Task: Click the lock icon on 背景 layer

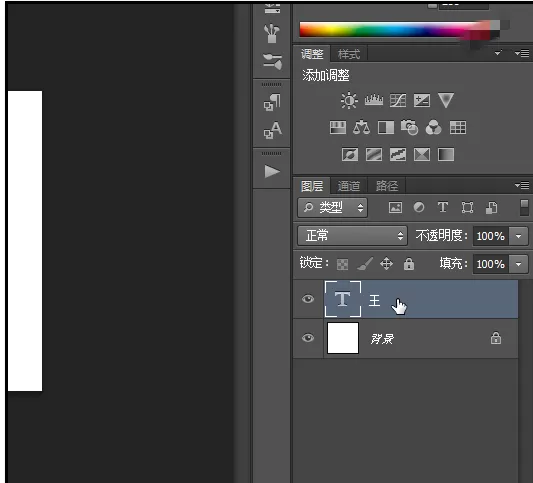Action: coord(496,338)
